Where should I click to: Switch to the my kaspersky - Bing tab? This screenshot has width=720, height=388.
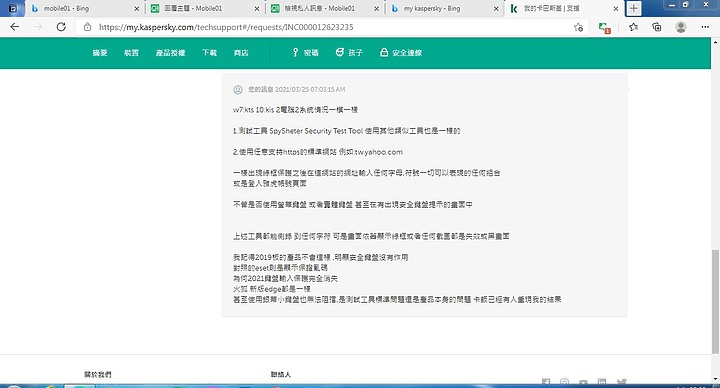[x=444, y=8]
